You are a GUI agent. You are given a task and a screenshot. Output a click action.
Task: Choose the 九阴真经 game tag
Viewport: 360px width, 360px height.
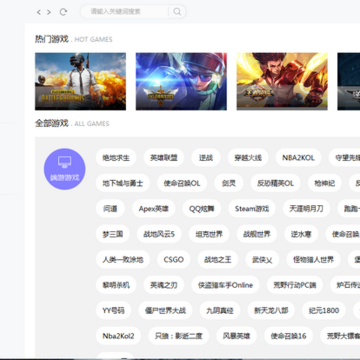220,310
